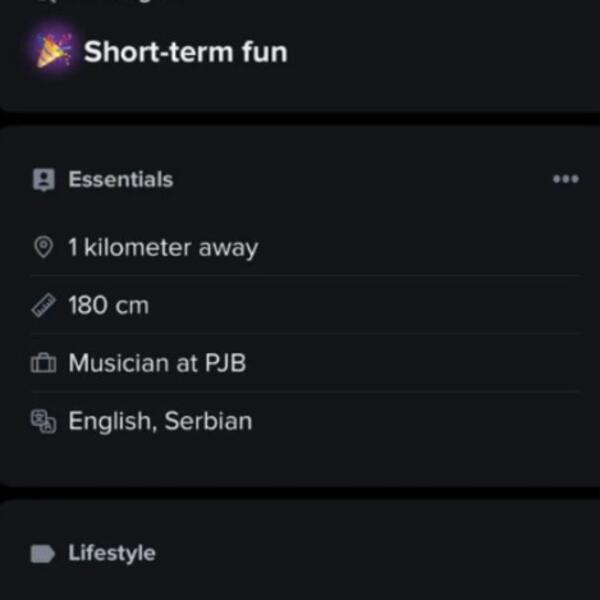Viewport: 600px width, 600px height.
Task: Click the briefcase job icon
Action: point(43,364)
